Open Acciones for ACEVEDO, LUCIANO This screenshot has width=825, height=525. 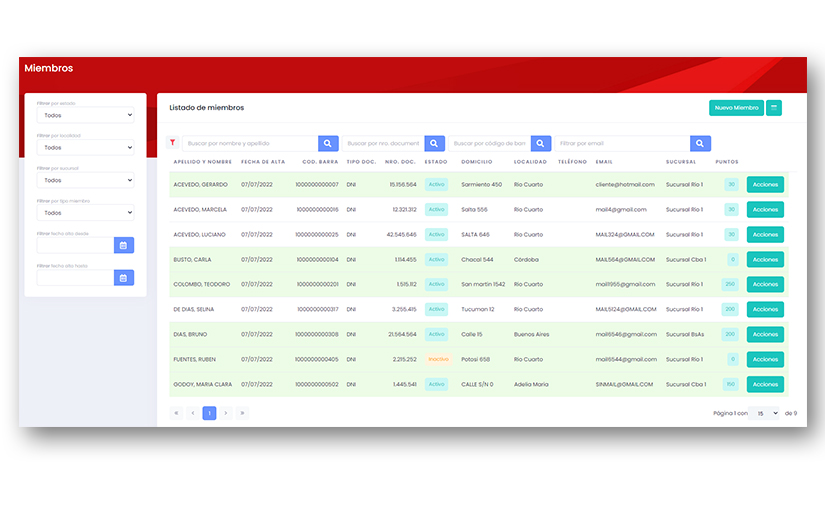click(765, 235)
